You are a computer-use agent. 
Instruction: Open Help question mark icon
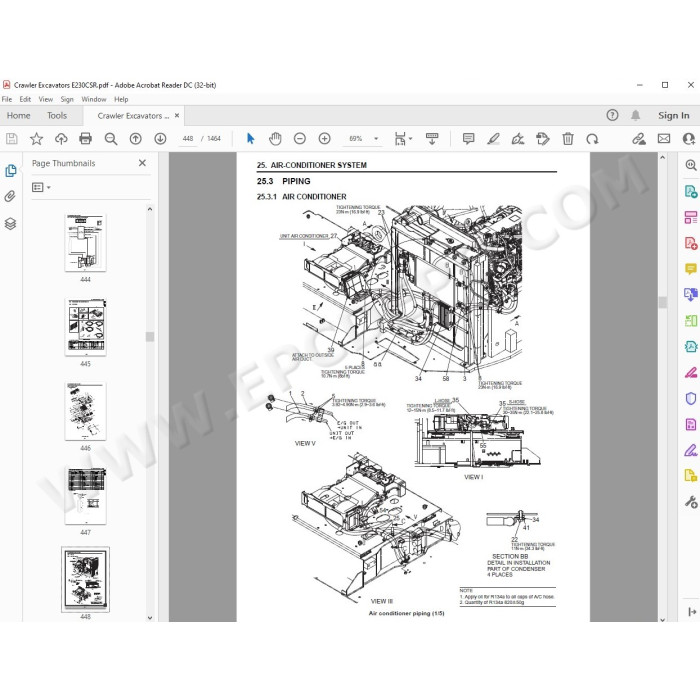point(612,115)
